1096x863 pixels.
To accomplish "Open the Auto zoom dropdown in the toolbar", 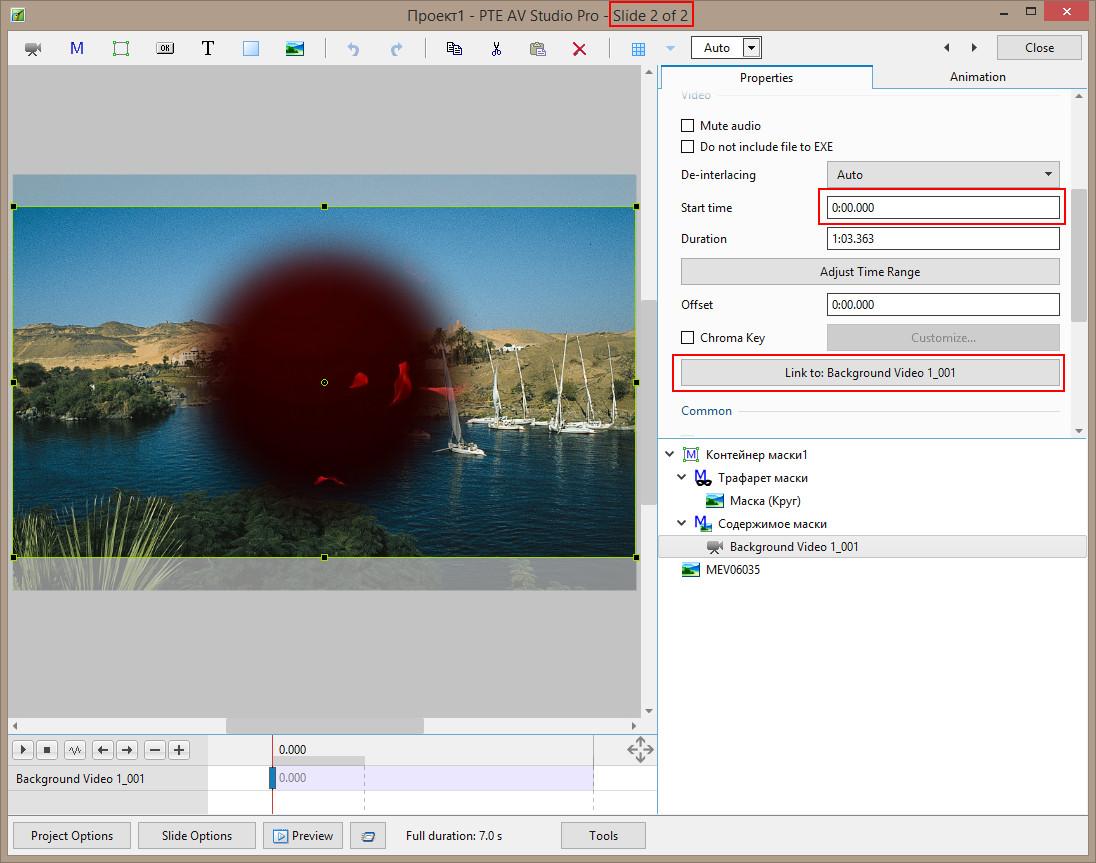I will (x=751, y=48).
